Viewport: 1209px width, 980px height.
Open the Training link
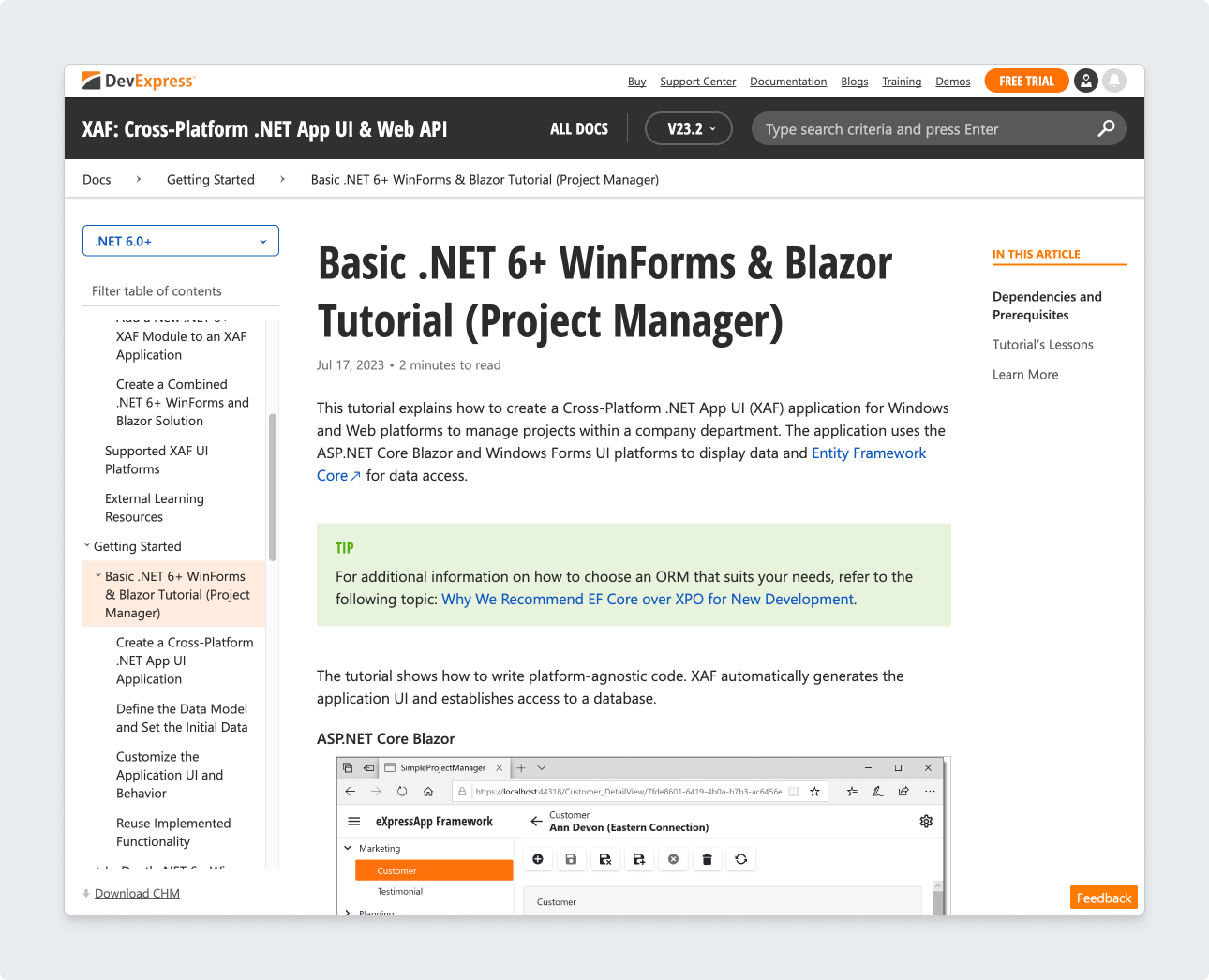click(x=902, y=82)
